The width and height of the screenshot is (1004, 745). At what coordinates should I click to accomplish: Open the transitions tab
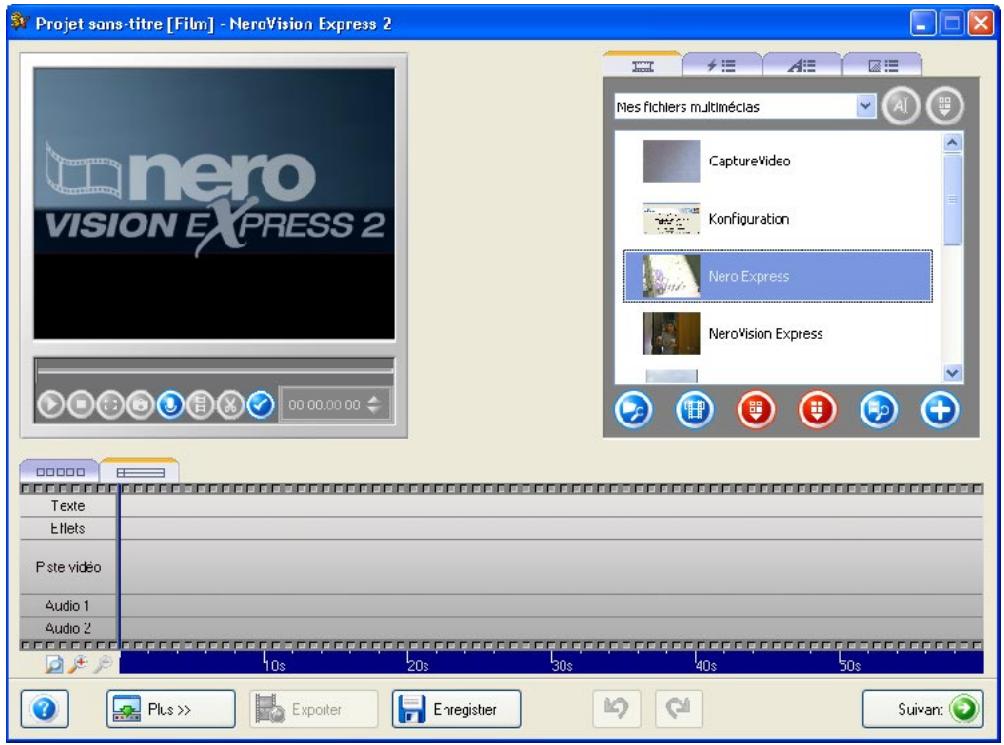click(x=882, y=66)
